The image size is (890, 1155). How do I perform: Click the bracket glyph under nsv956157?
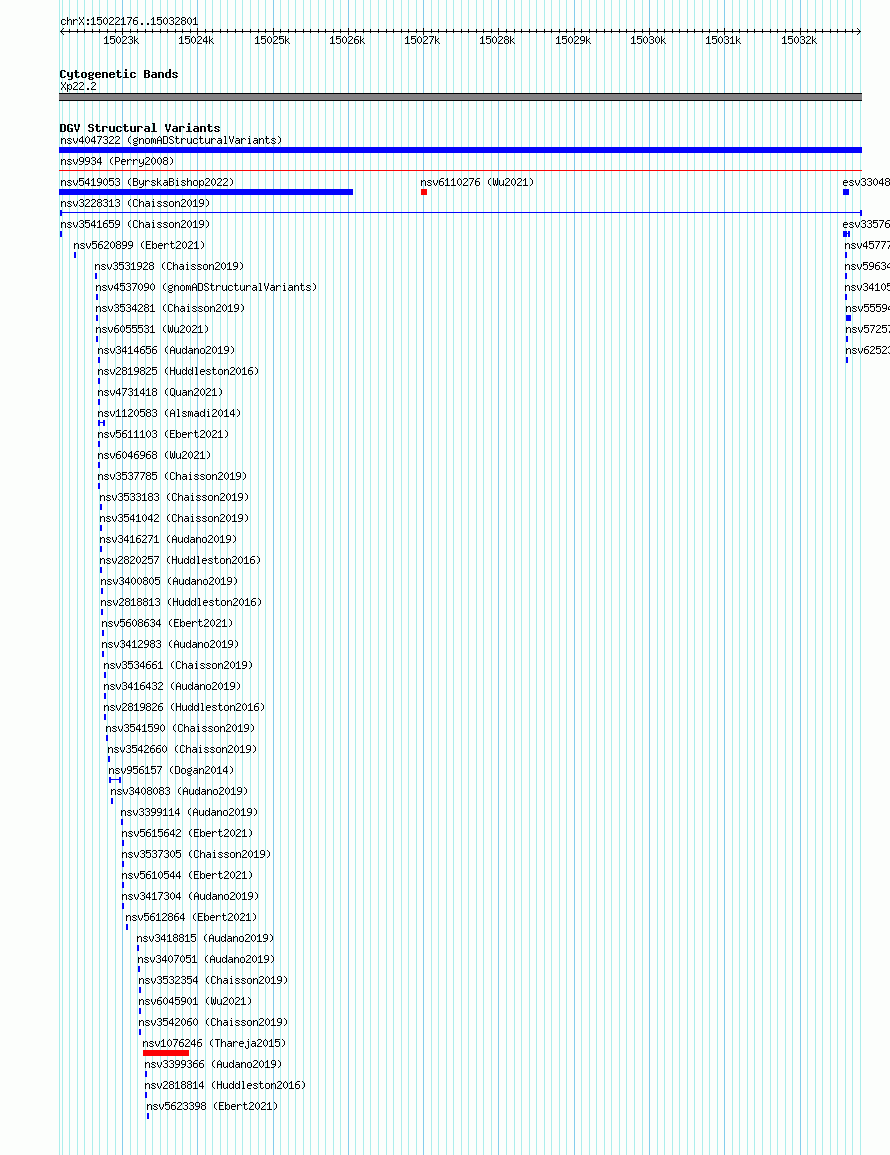click(x=115, y=779)
